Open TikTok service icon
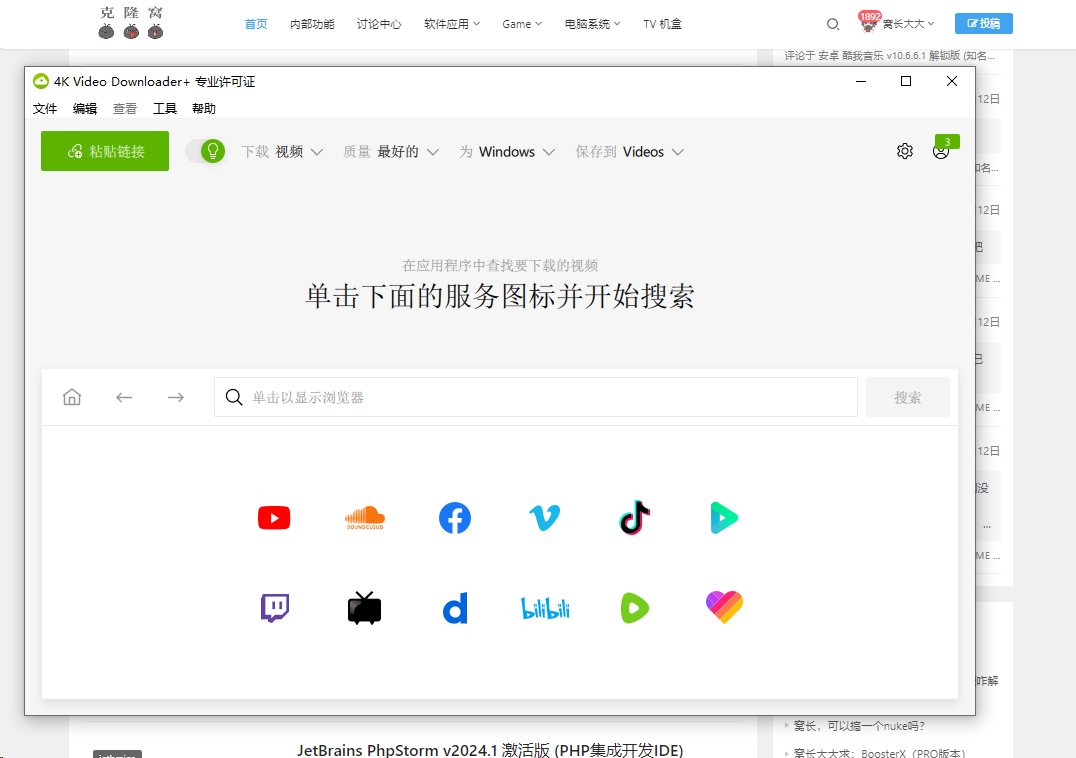The width and height of the screenshot is (1076, 758). (x=635, y=518)
